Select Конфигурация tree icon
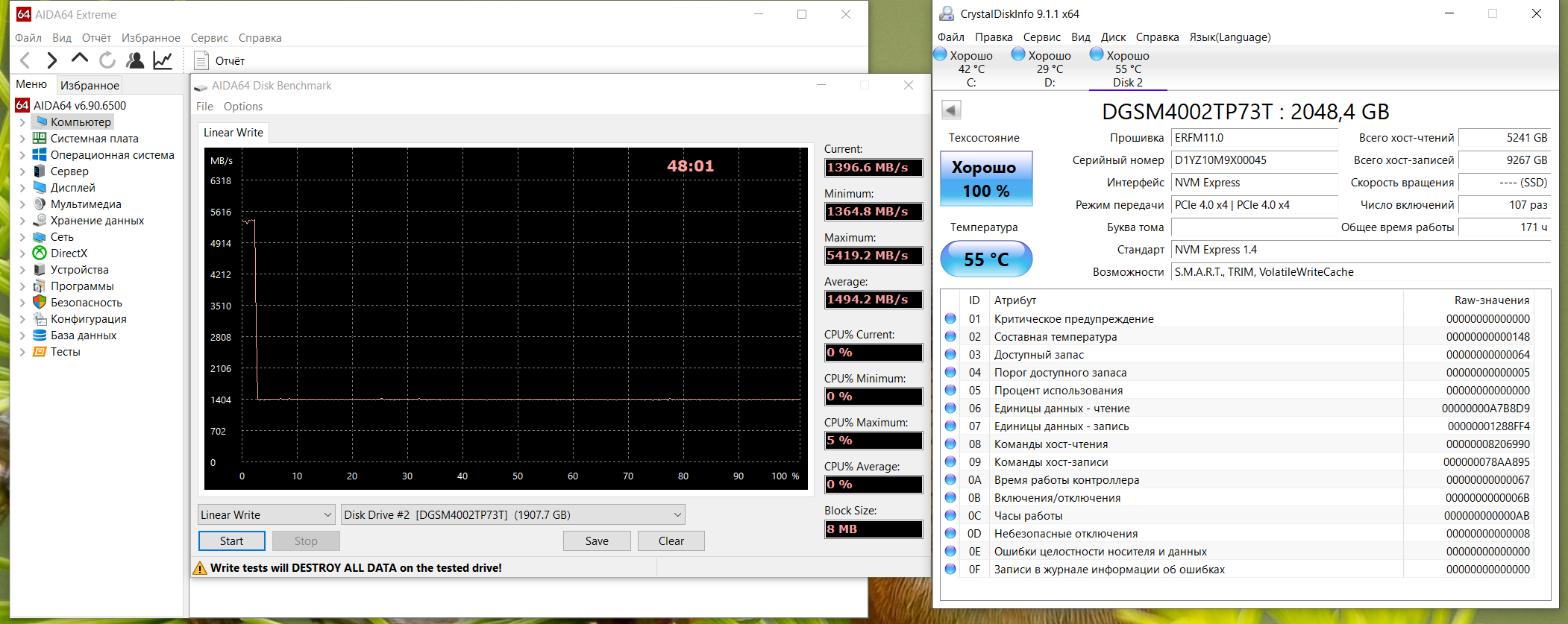This screenshot has width=1568, height=624. [40, 318]
